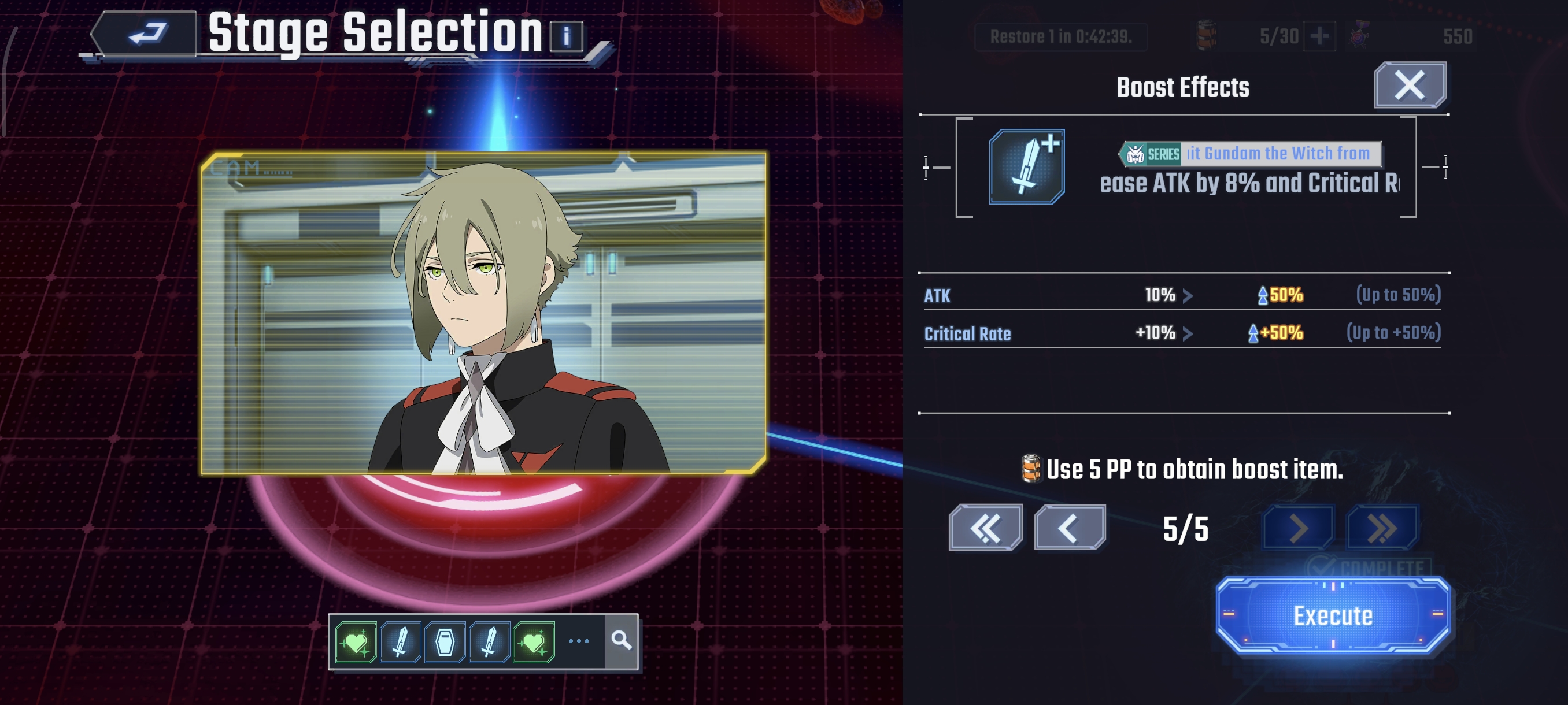Screen dimensions: 1568x705
Task: Click the Execute button
Action: tap(1333, 615)
